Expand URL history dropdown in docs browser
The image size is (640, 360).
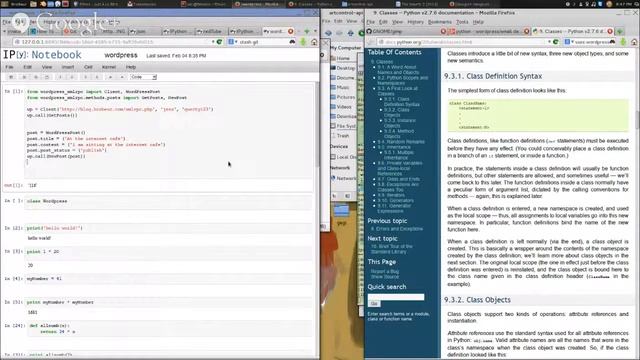click(x=549, y=42)
